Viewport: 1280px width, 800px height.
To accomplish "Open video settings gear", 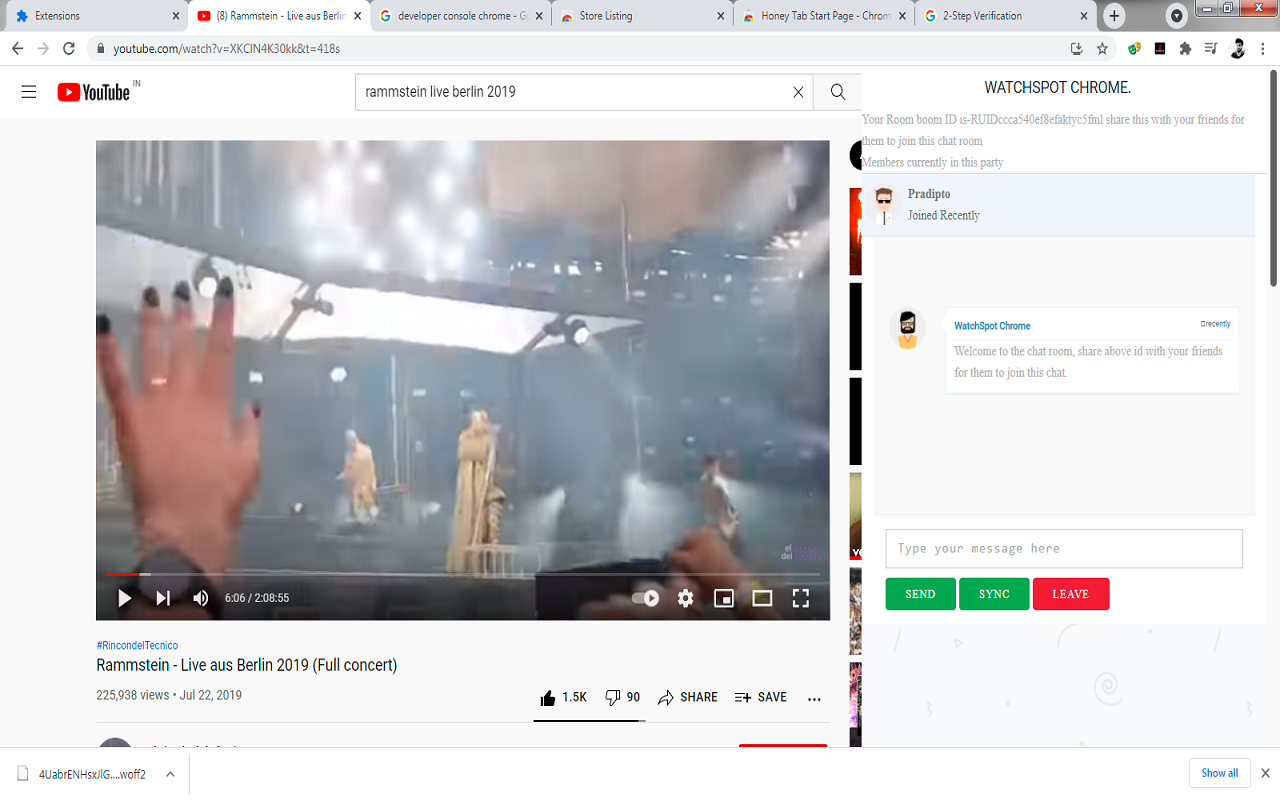I will (685, 598).
